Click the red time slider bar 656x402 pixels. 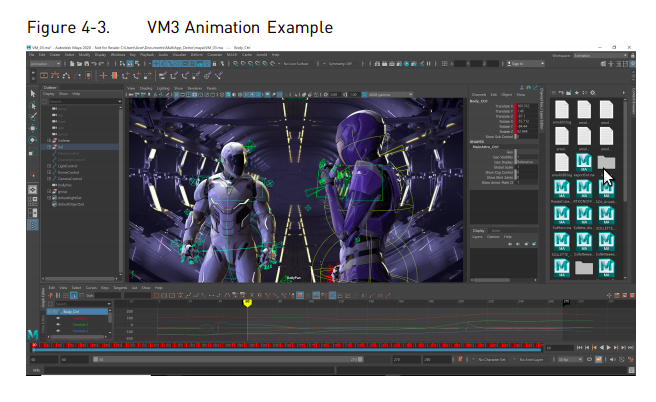pyautogui.click(x=287, y=346)
